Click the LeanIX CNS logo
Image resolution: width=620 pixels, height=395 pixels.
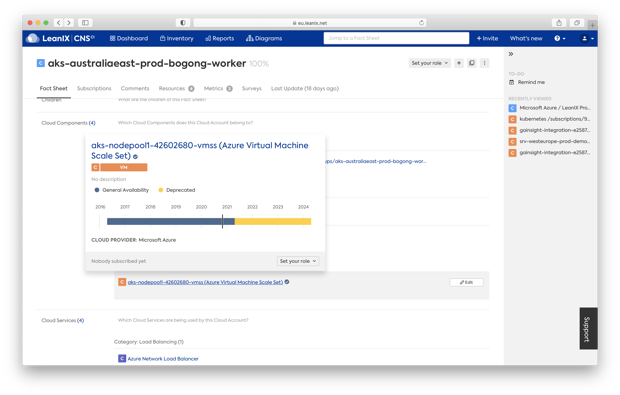(60, 38)
